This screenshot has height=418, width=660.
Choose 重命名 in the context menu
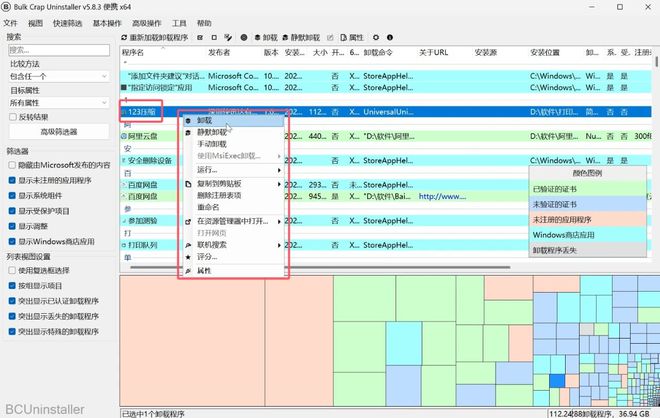click(x=234, y=207)
